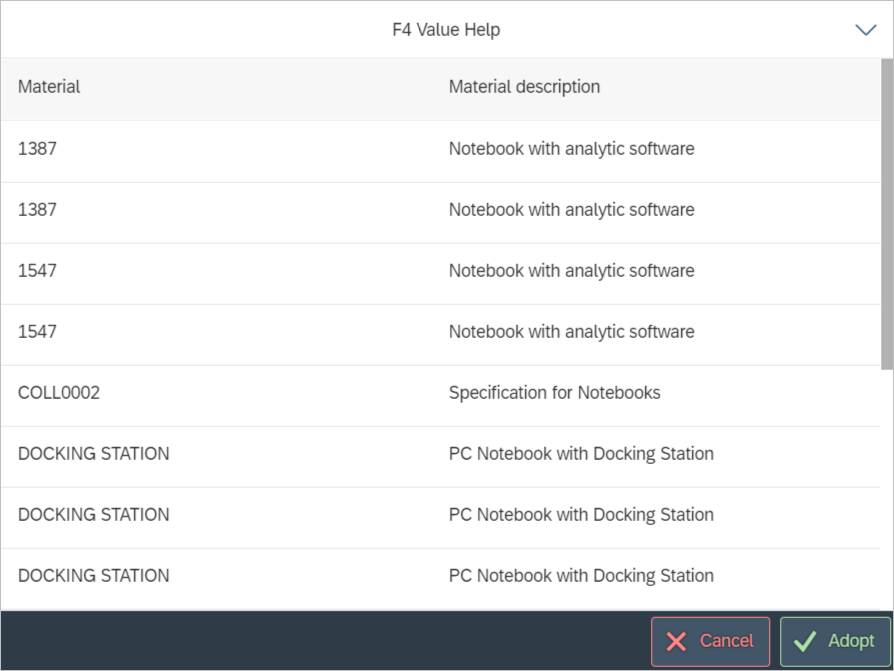The image size is (894, 671).
Task: Click the red X icon on Cancel
Action: pyautogui.click(x=677, y=641)
